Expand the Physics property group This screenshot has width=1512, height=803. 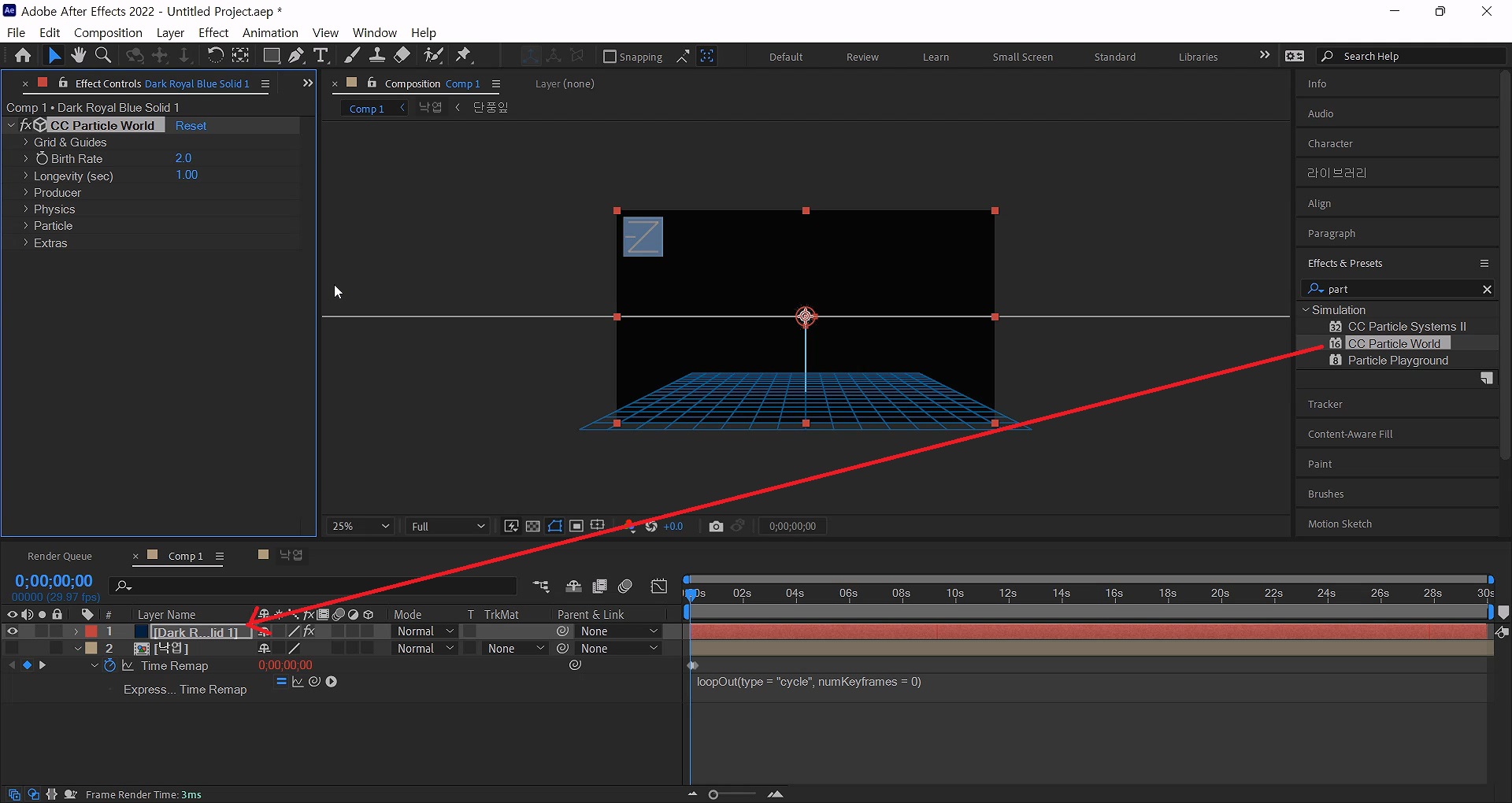click(26, 209)
